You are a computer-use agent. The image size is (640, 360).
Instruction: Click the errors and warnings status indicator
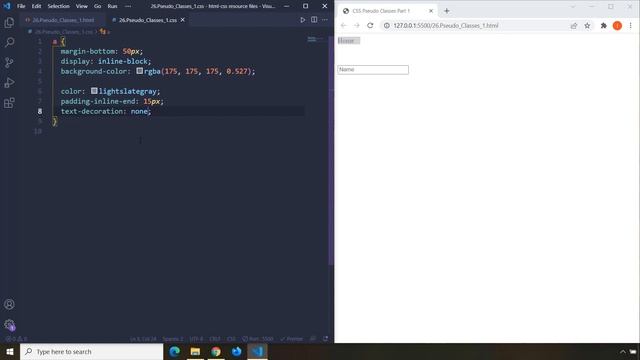tap(16, 339)
